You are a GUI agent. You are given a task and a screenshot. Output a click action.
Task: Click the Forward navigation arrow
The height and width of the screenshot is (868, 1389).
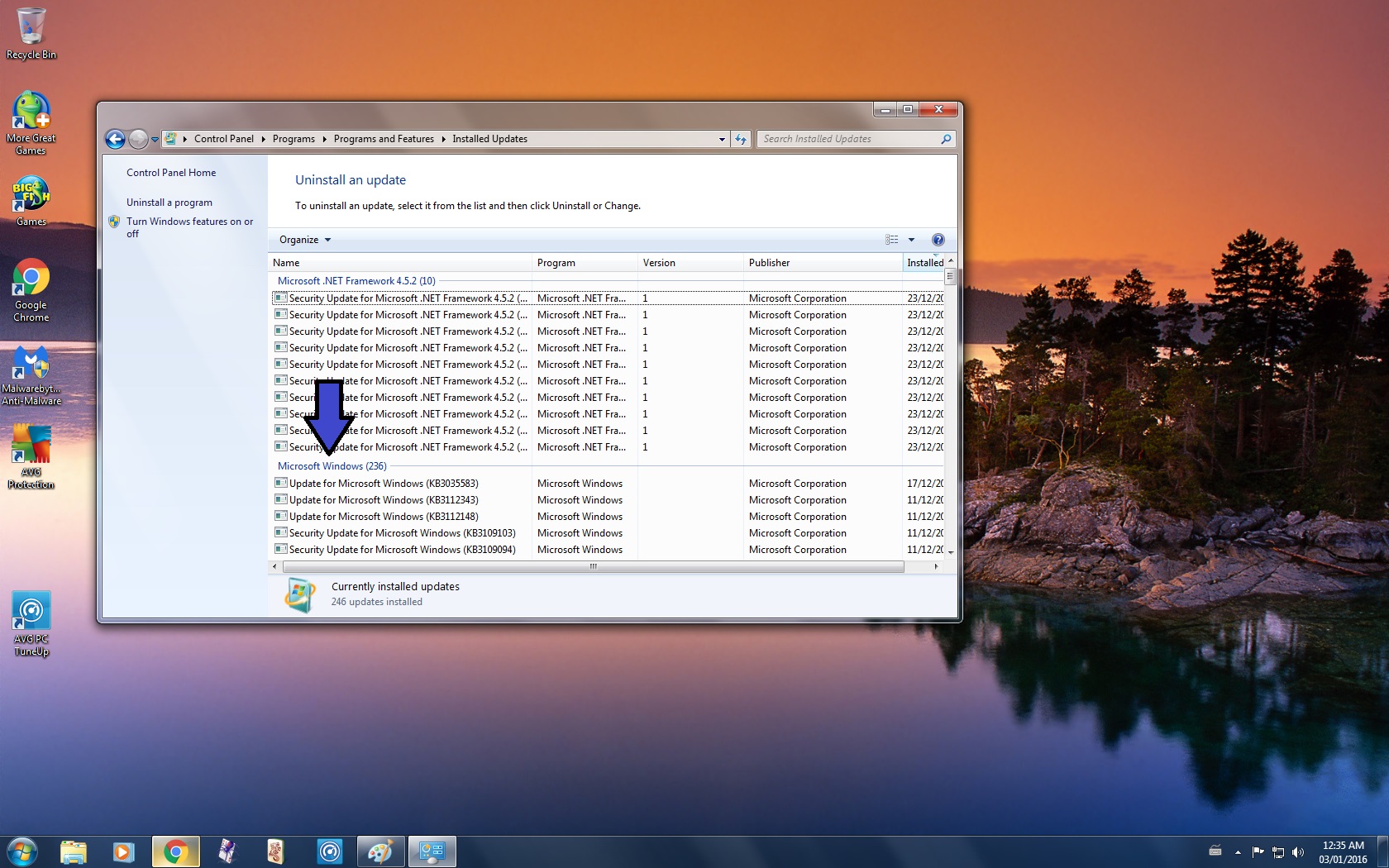[138, 139]
